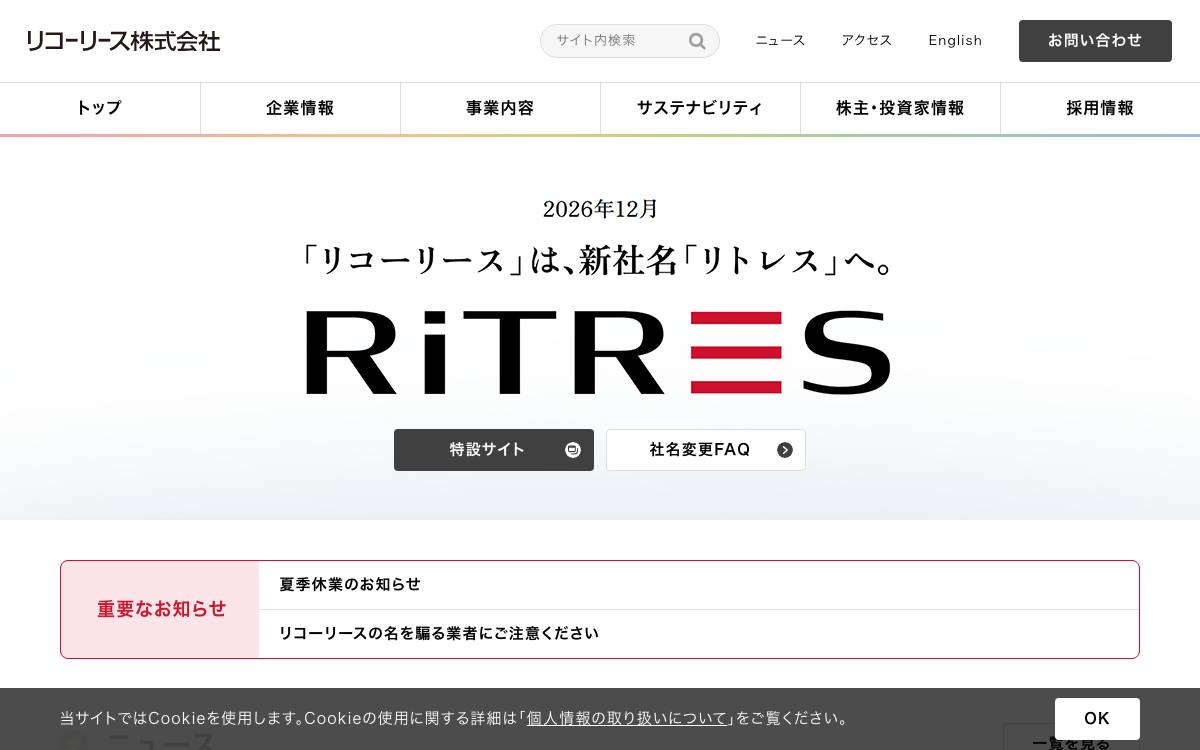The width and height of the screenshot is (1200, 750).
Task: Select the トップ navigation item
Action: [100, 108]
